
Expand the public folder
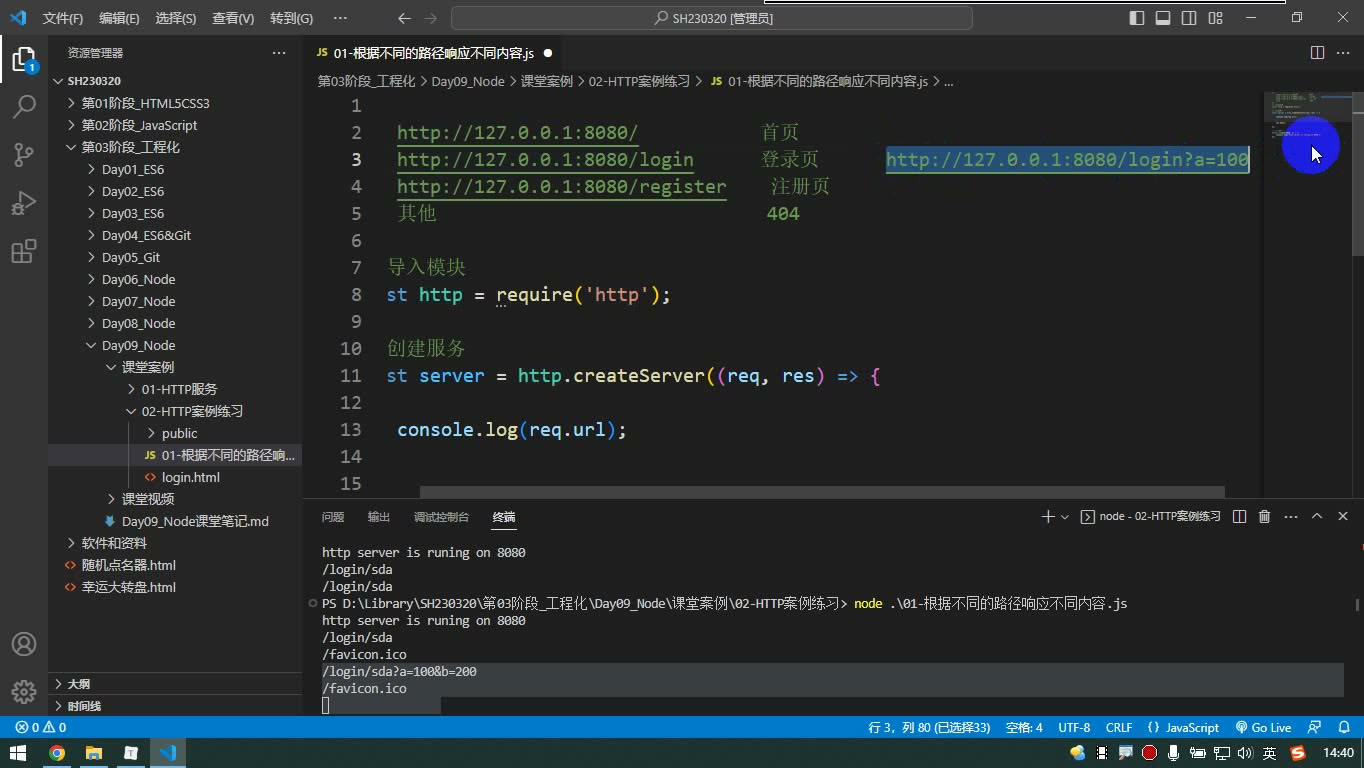(179, 433)
